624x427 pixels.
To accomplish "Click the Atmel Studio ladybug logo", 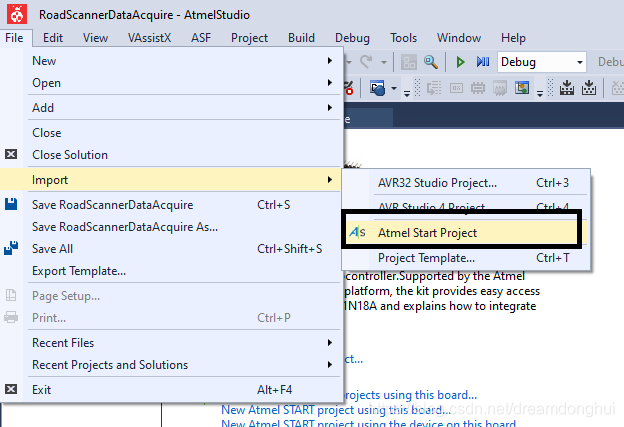I will pos(17,14).
